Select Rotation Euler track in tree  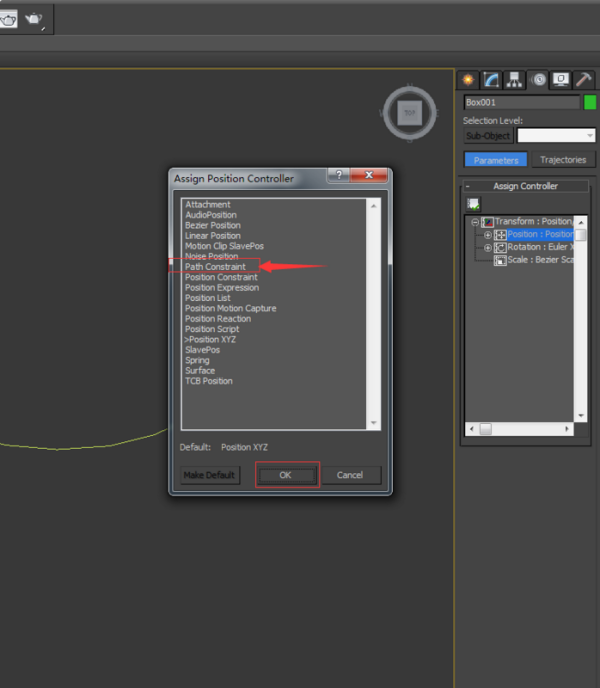540,247
